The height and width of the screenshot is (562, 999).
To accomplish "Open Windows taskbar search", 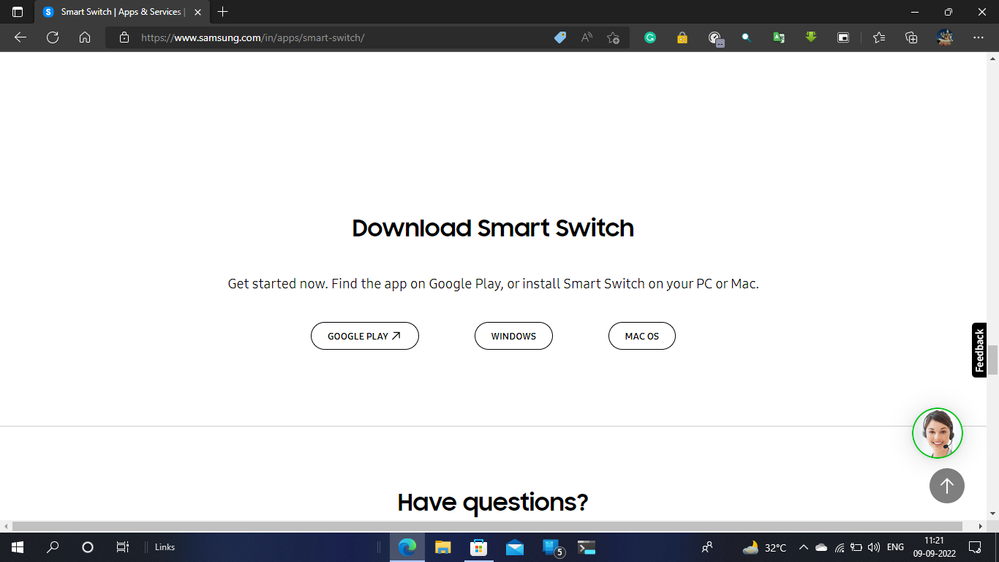I will 53,547.
